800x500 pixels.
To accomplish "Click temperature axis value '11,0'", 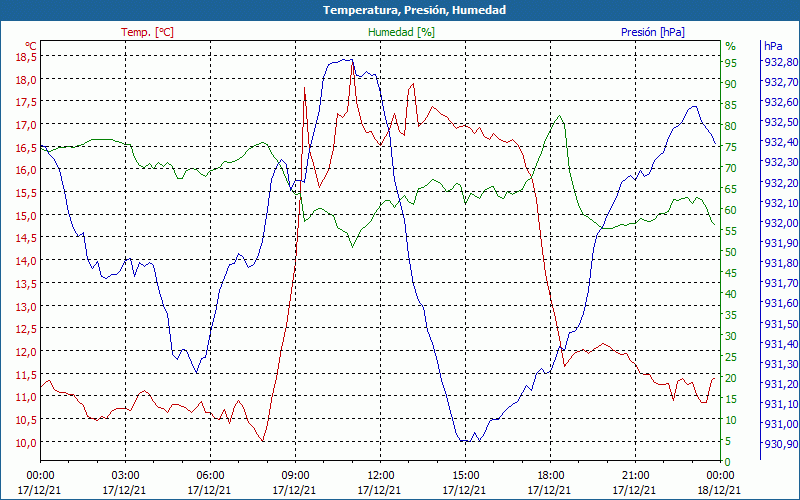I will (26, 396).
